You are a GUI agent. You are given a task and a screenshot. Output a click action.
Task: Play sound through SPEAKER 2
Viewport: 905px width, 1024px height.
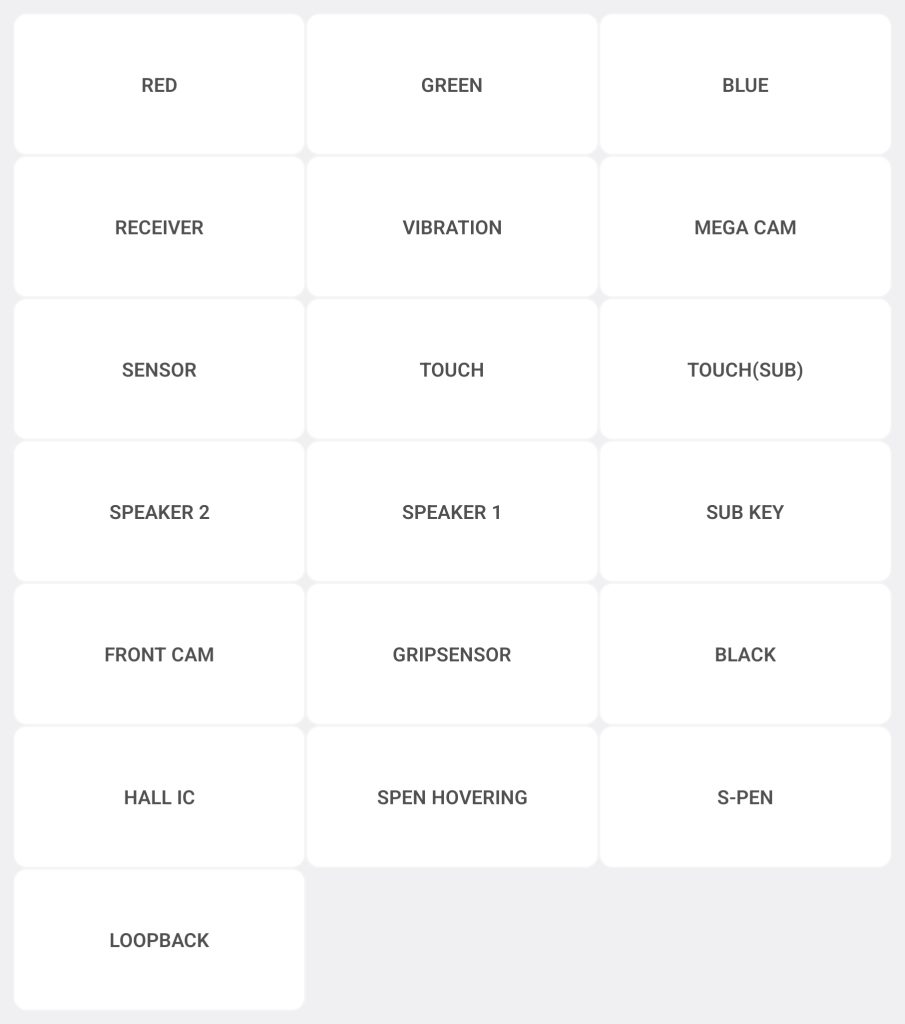click(x=159, y=512)
